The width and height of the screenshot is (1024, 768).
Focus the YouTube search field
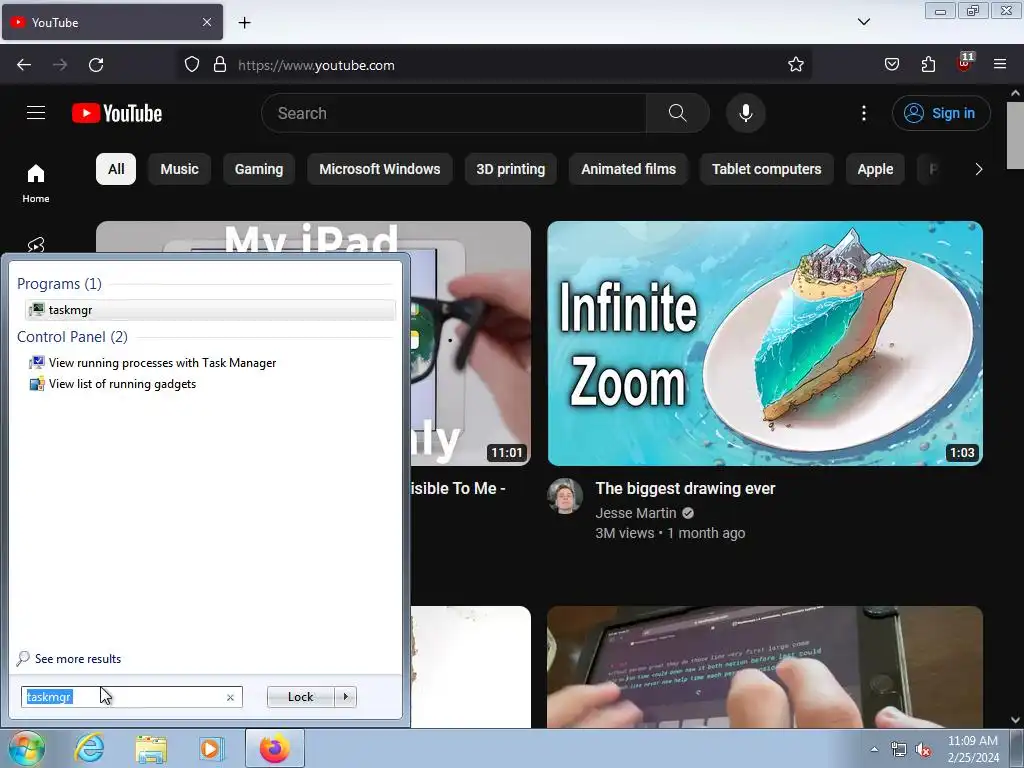[x=454, y=113]
